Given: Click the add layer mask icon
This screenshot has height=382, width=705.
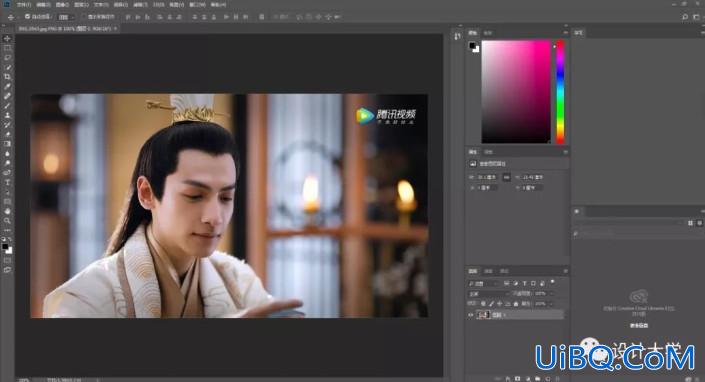Looking at the screenshot, I should pos(518,379).
